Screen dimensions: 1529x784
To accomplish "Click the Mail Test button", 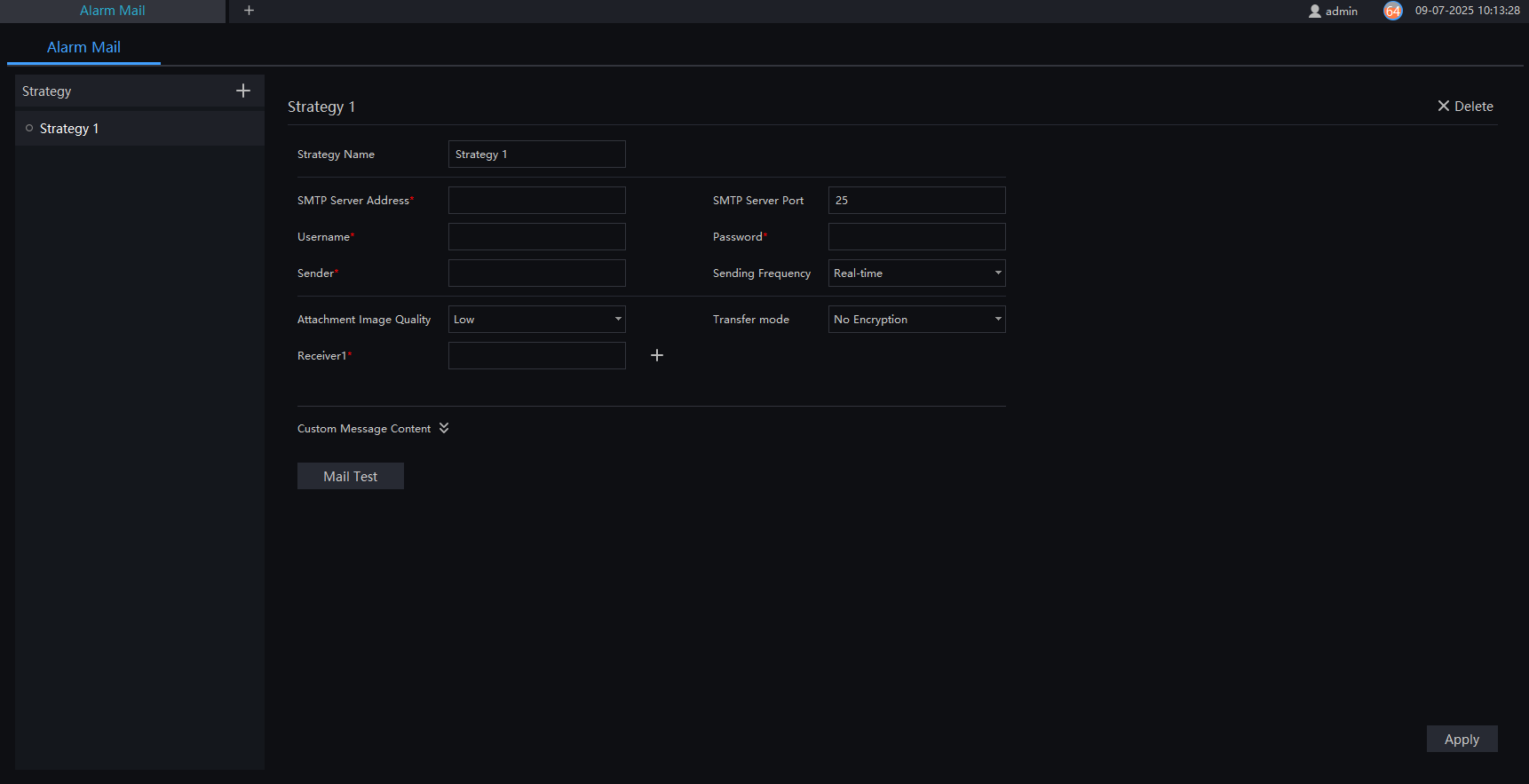I will click(x=350, y=476).
